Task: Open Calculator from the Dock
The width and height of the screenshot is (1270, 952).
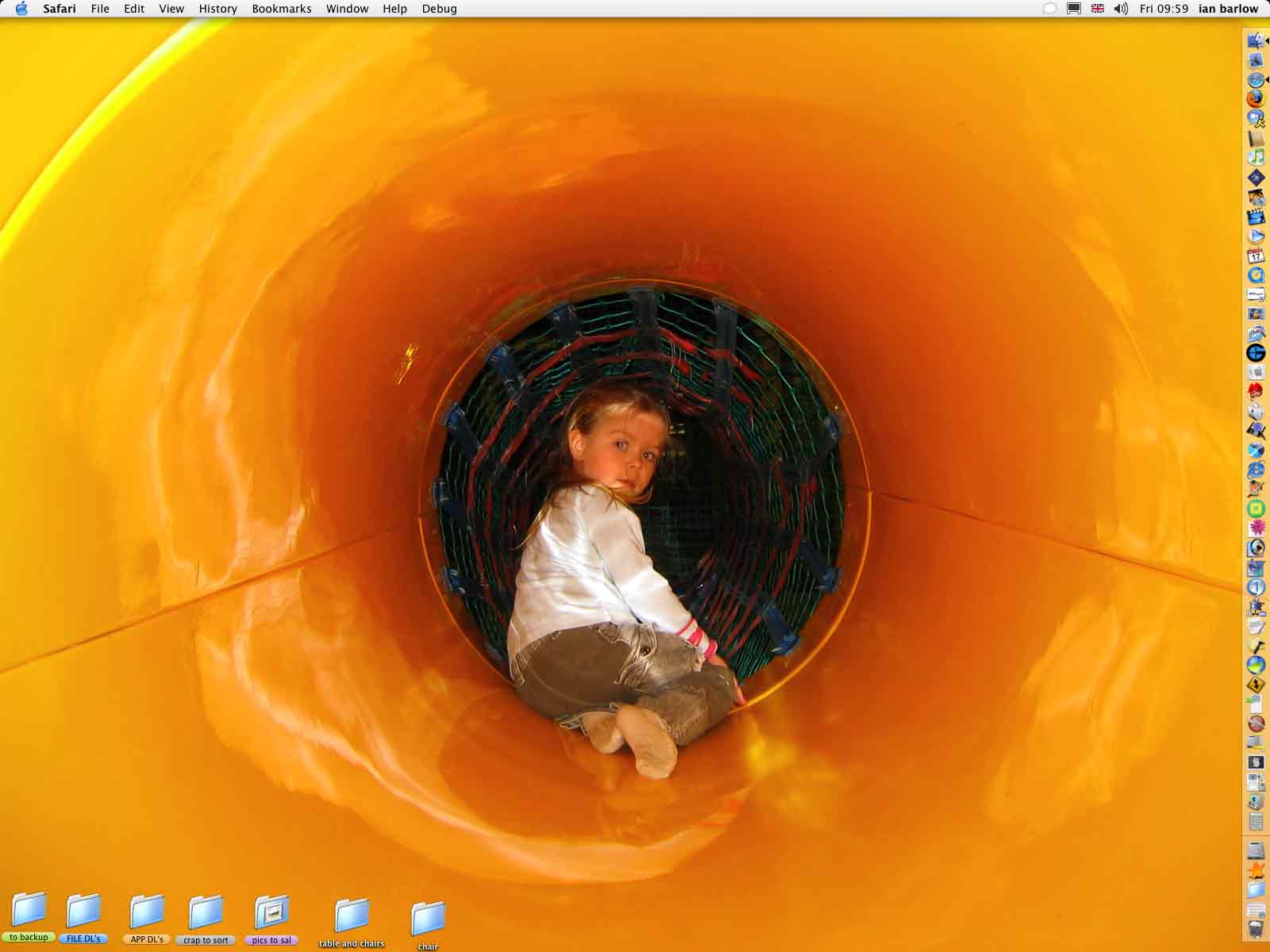Action: pyautogui.click(x=1256, y=821)
